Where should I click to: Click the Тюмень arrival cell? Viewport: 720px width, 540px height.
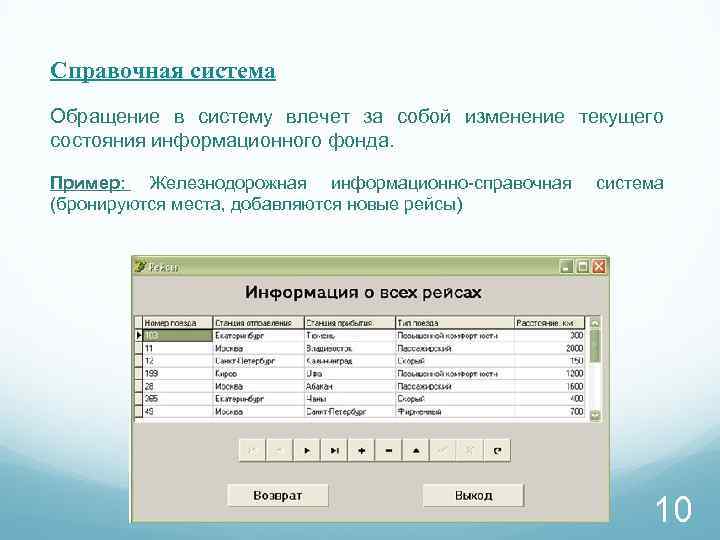pos(349,336)
